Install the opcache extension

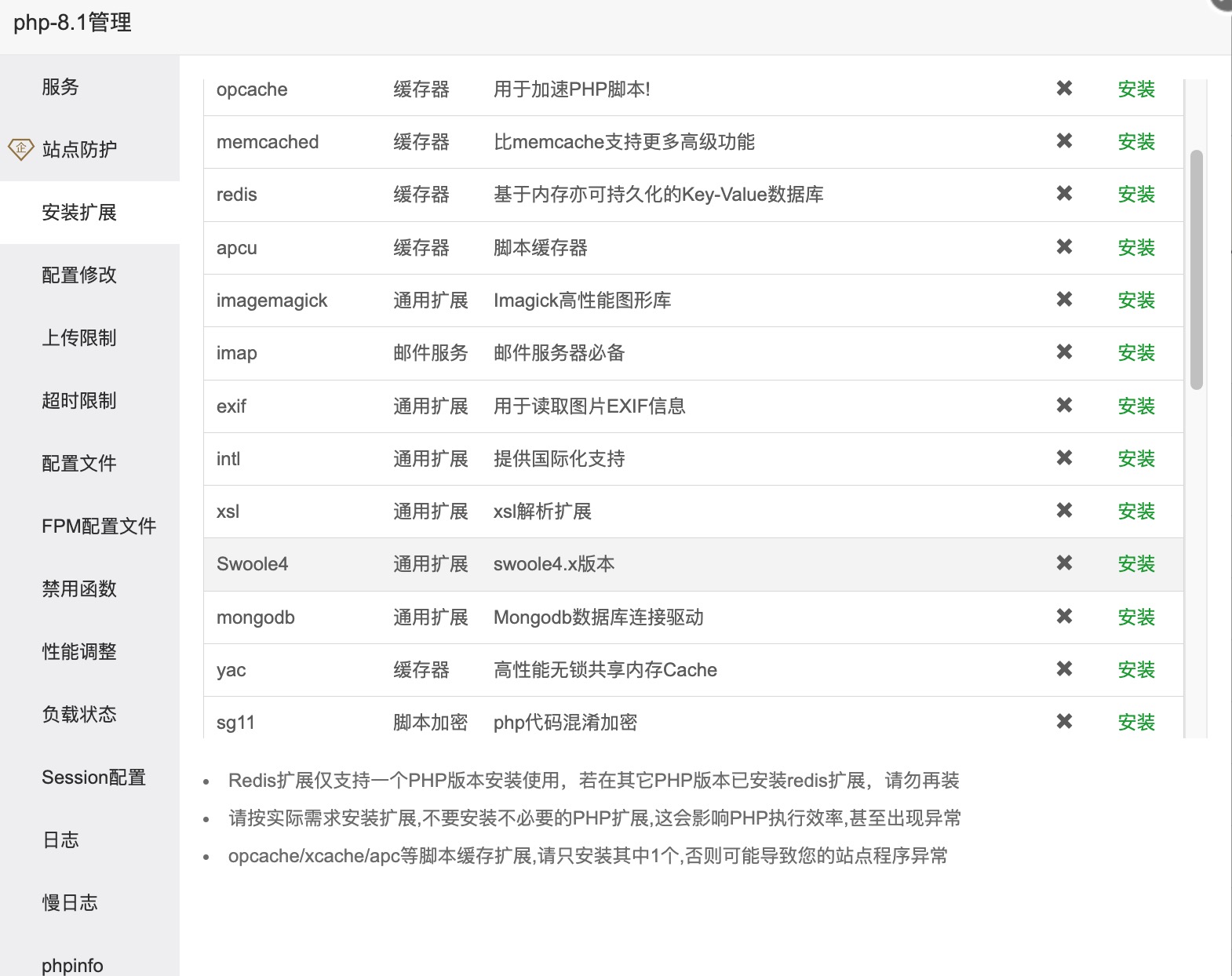coord(1136,89)
